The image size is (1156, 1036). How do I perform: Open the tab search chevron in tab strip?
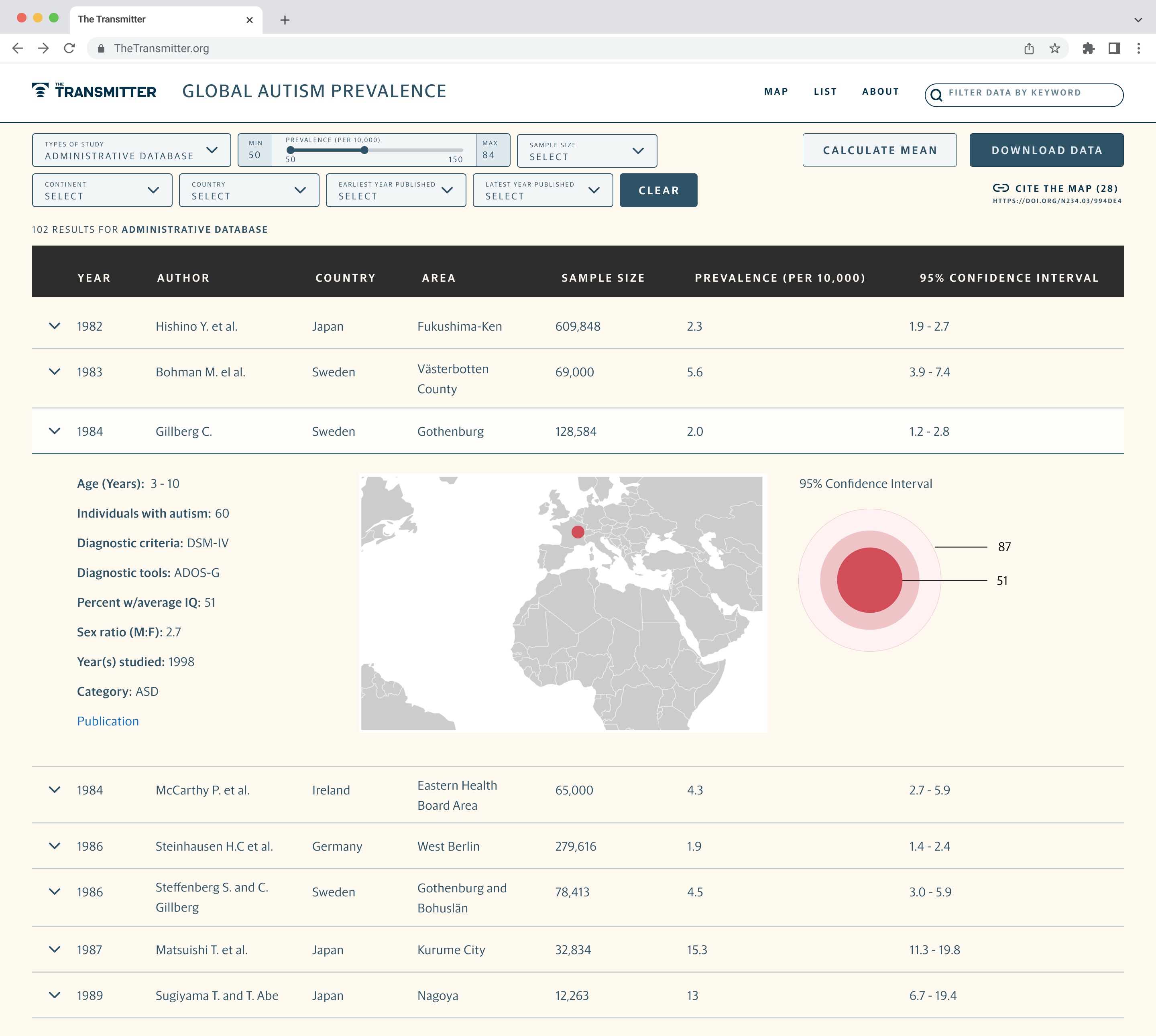pyautogui.click(x=1138, y=20)
